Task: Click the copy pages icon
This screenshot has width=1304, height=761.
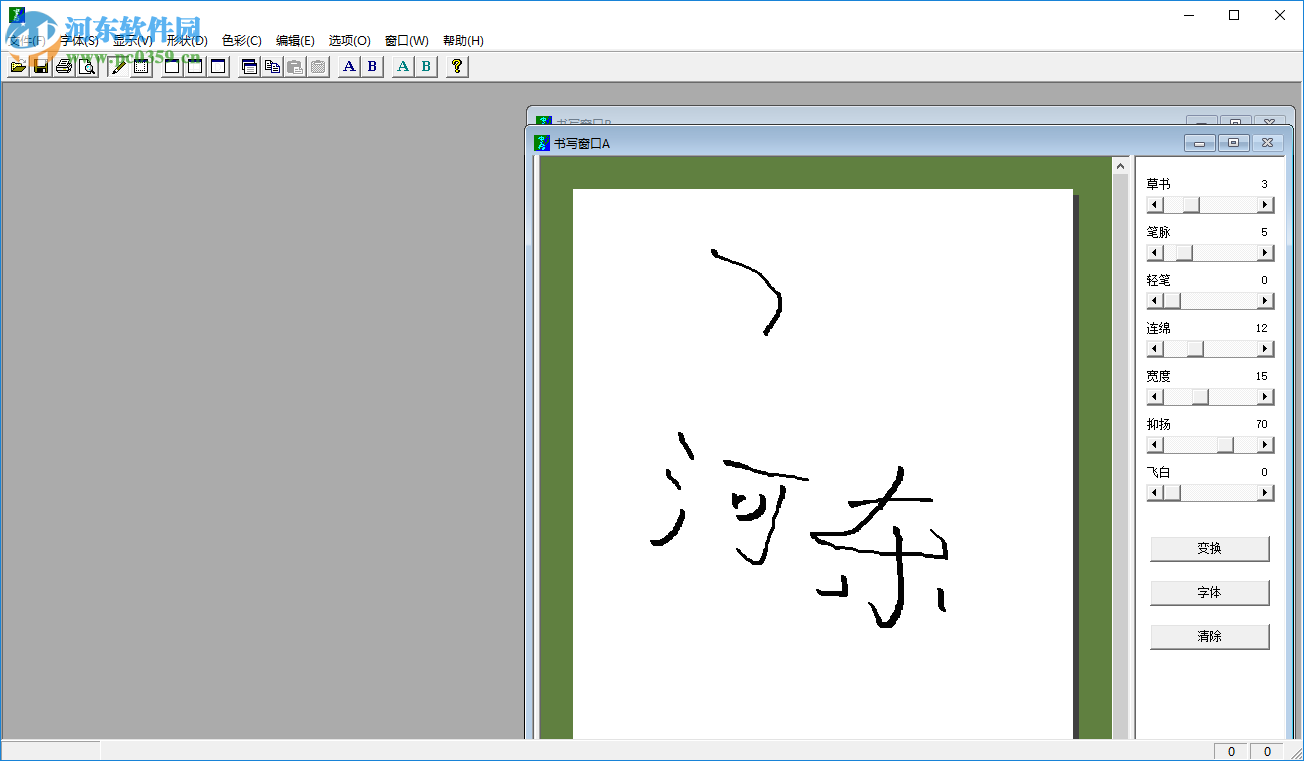Action: 272,66
